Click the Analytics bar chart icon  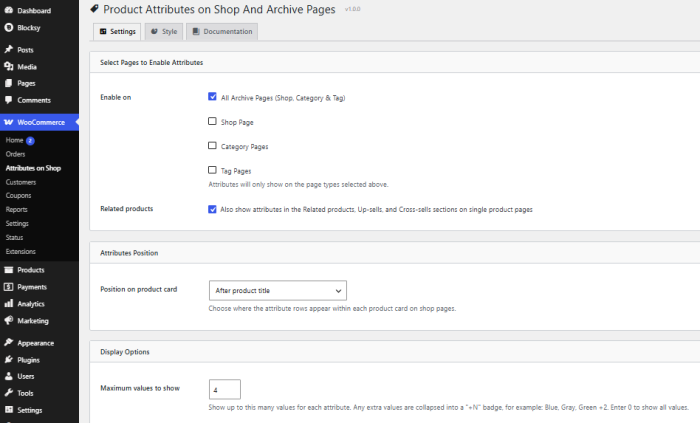click(x=8, y=303)
